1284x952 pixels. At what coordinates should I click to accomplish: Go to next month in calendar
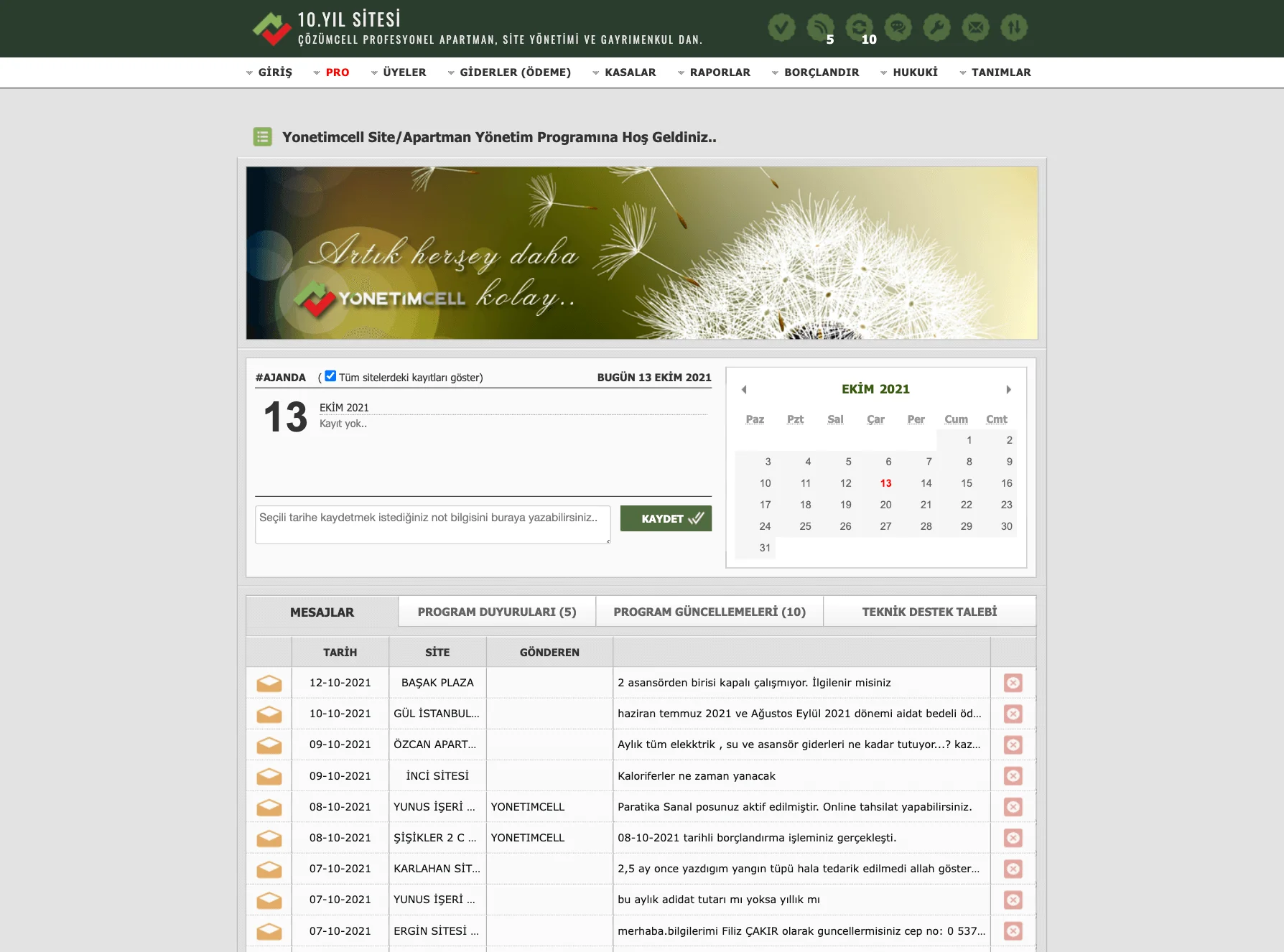(1008, 389)
